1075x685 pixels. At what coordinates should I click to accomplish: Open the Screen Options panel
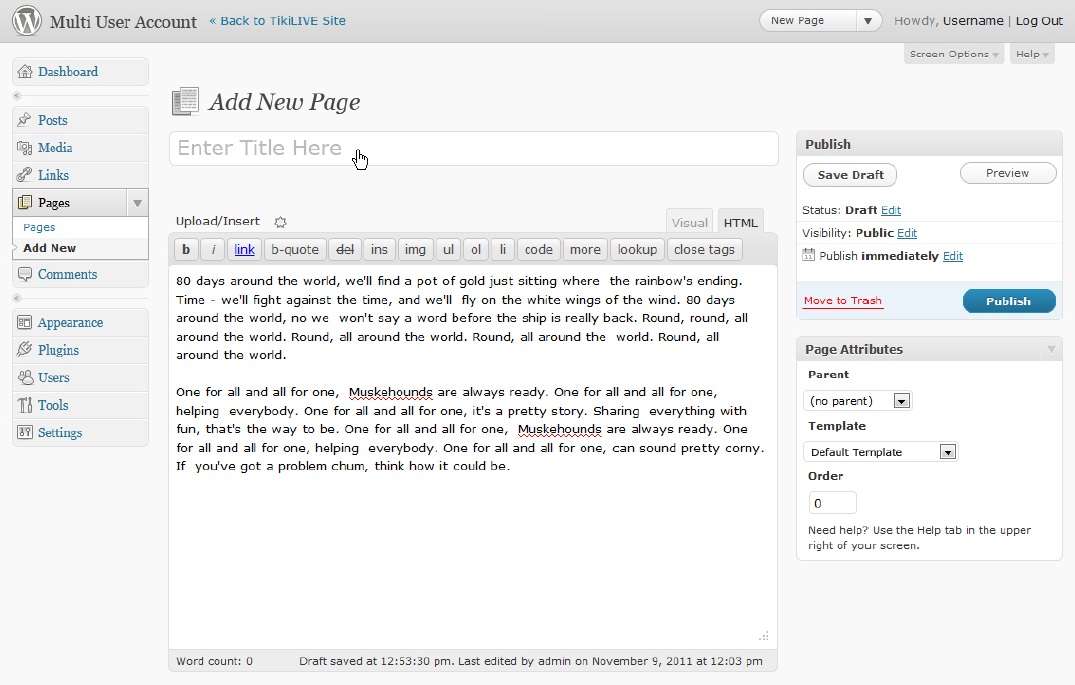coord(954,54)
